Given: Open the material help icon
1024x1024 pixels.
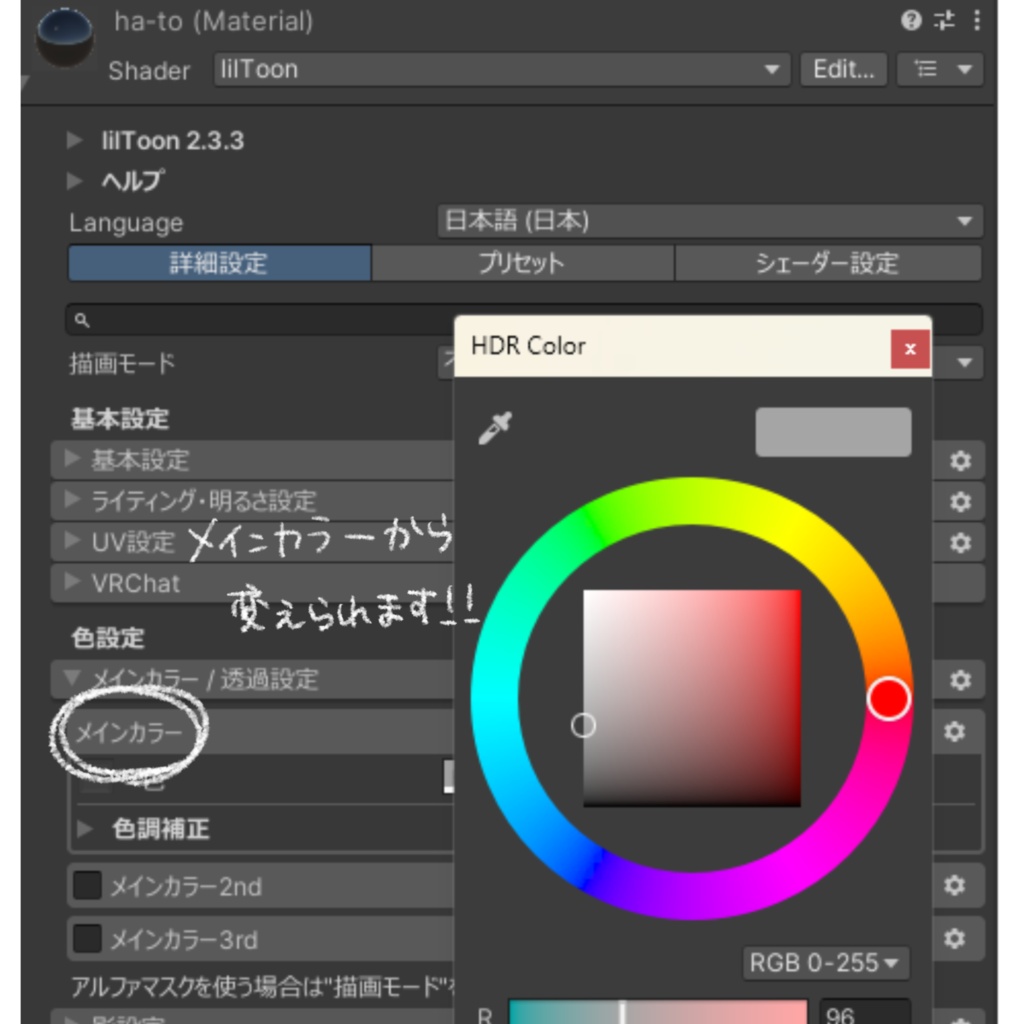Looking at the screenshot, I should (911, 21).
